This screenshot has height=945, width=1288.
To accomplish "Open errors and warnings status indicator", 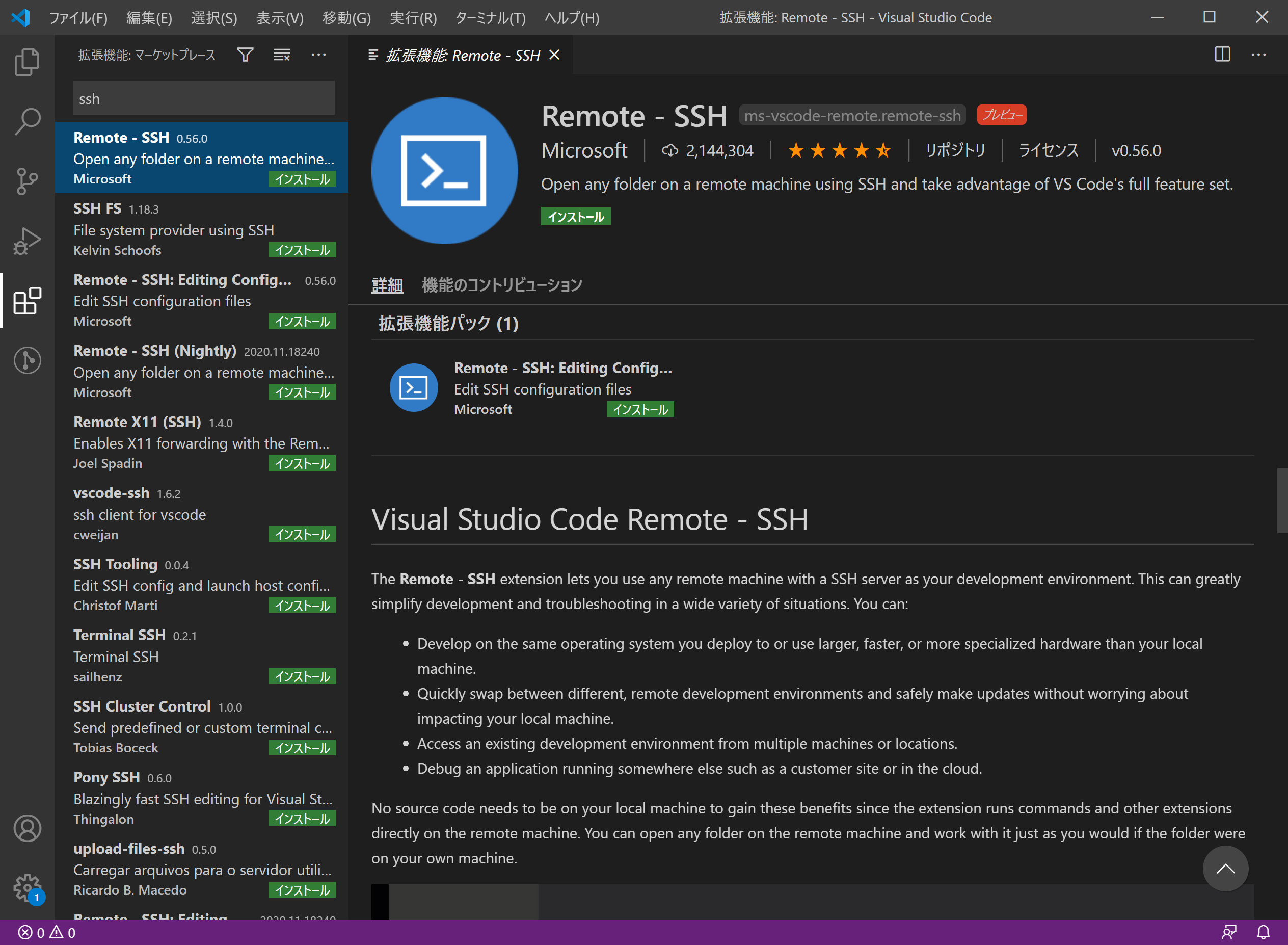I will pyautogui.click(x=47, y=933).
